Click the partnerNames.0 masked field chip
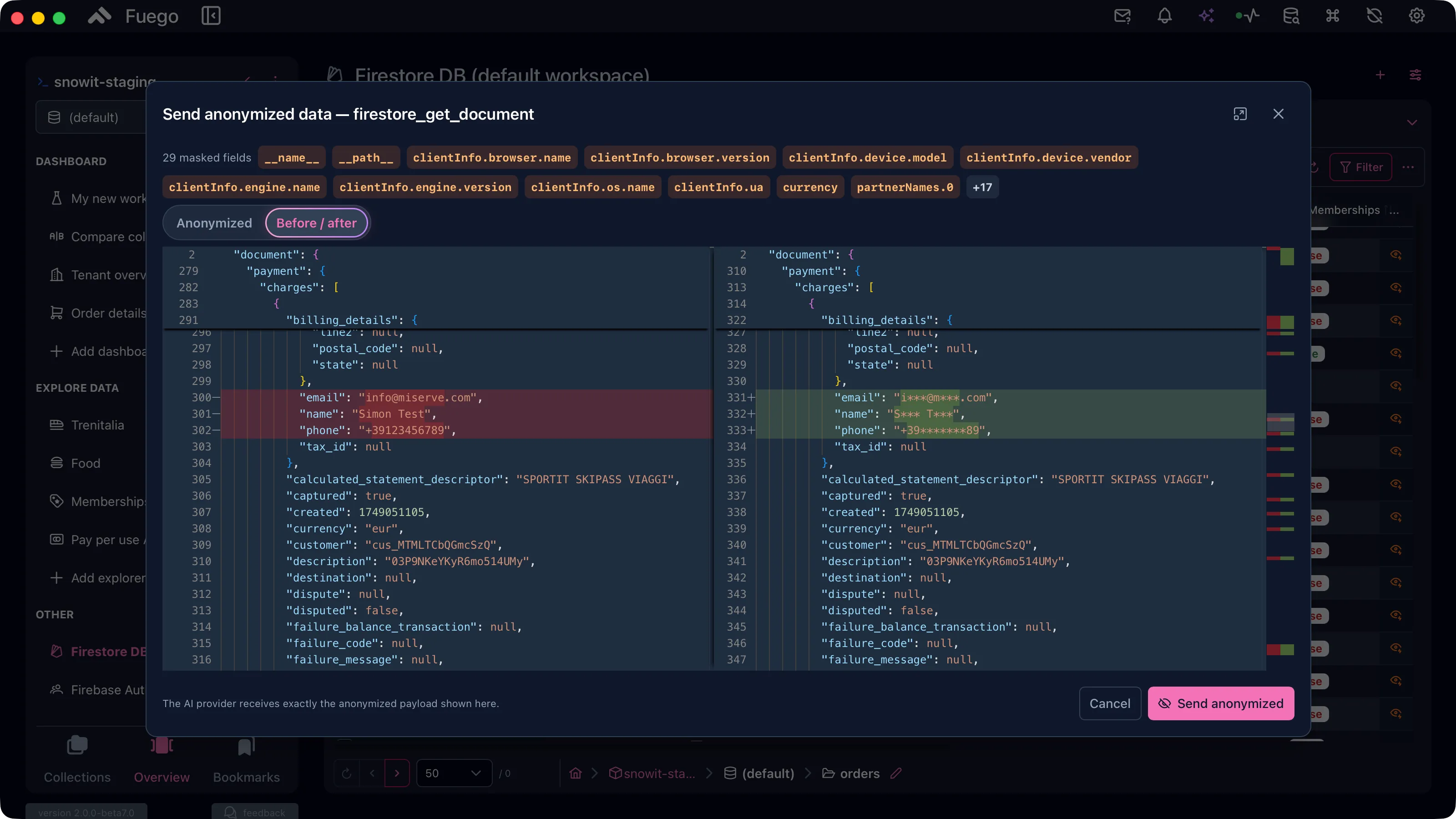This screenshot has height=819, width=1456. (x=905, y=187)
